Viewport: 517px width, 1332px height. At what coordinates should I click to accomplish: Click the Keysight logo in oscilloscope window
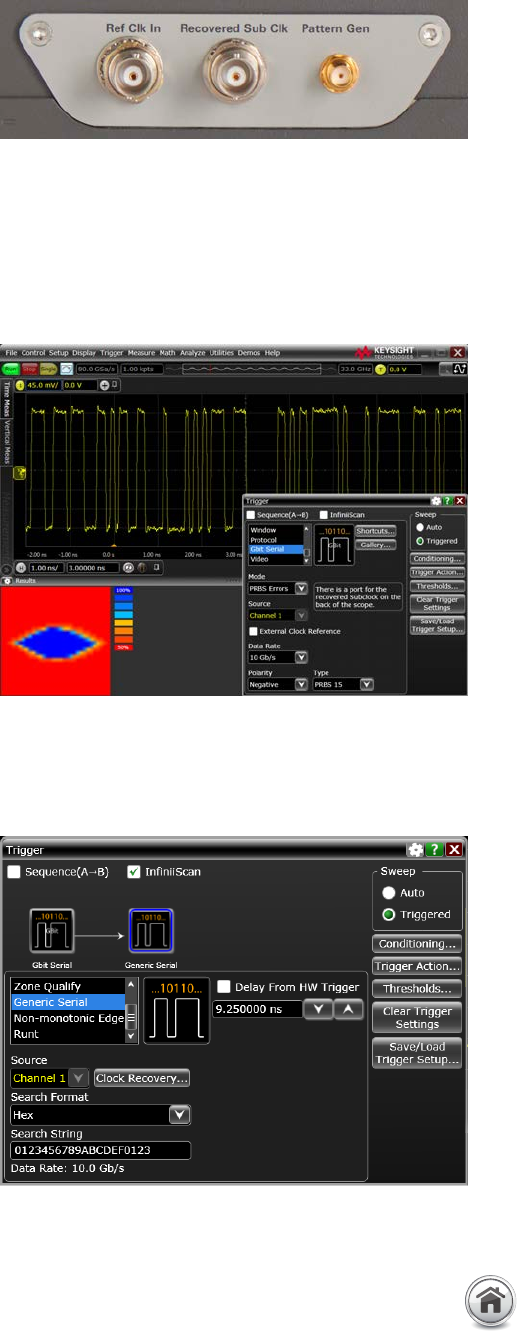tap(385, 352)
